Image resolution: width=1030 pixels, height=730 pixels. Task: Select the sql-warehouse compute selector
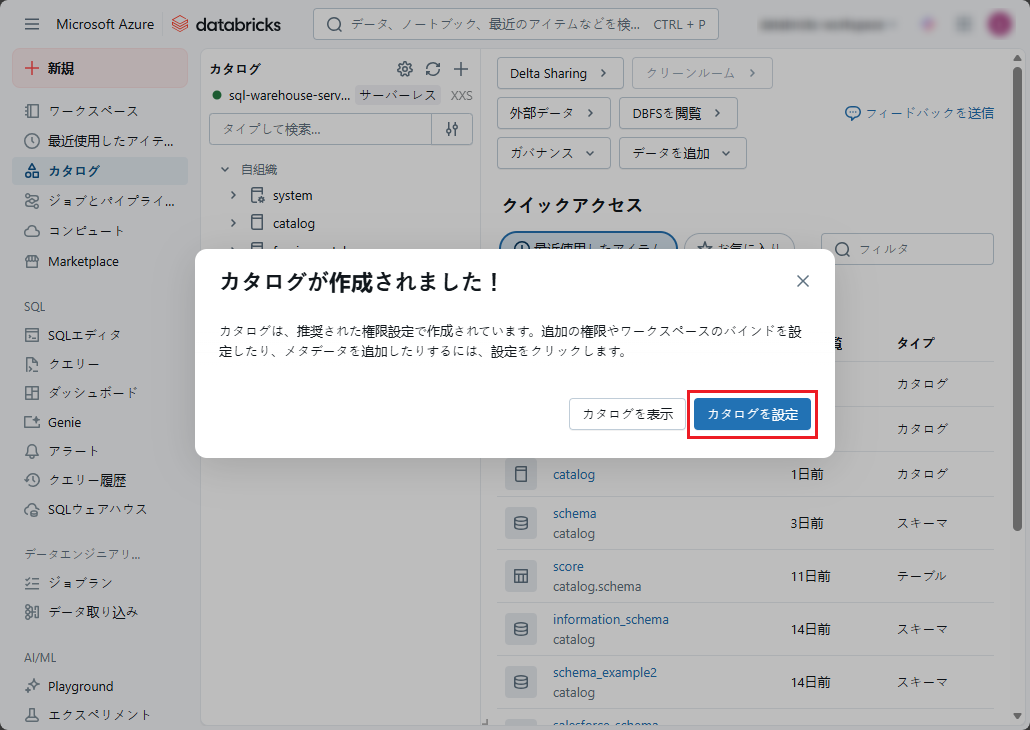(x=341, y=95)
